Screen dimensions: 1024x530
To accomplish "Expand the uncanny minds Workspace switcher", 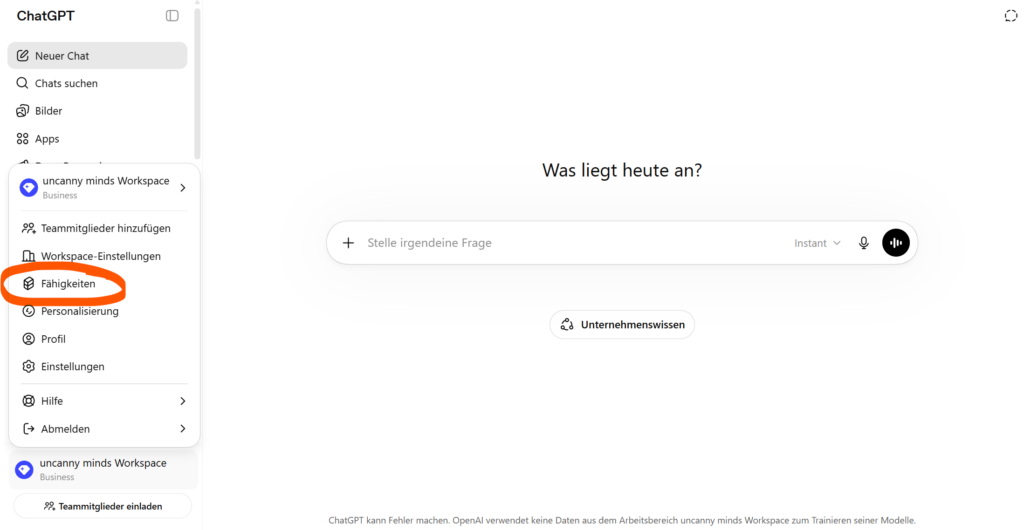I will coord(104,187).
